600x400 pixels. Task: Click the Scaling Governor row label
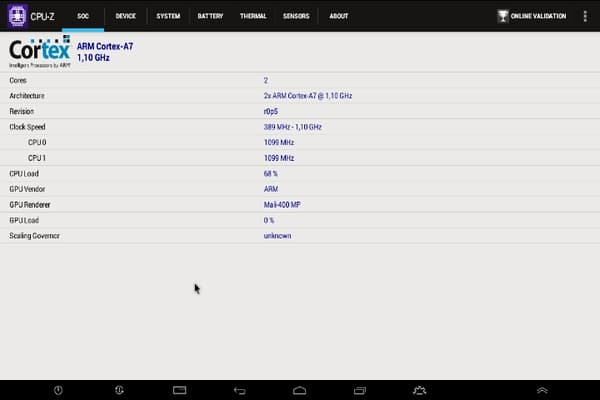34,236
